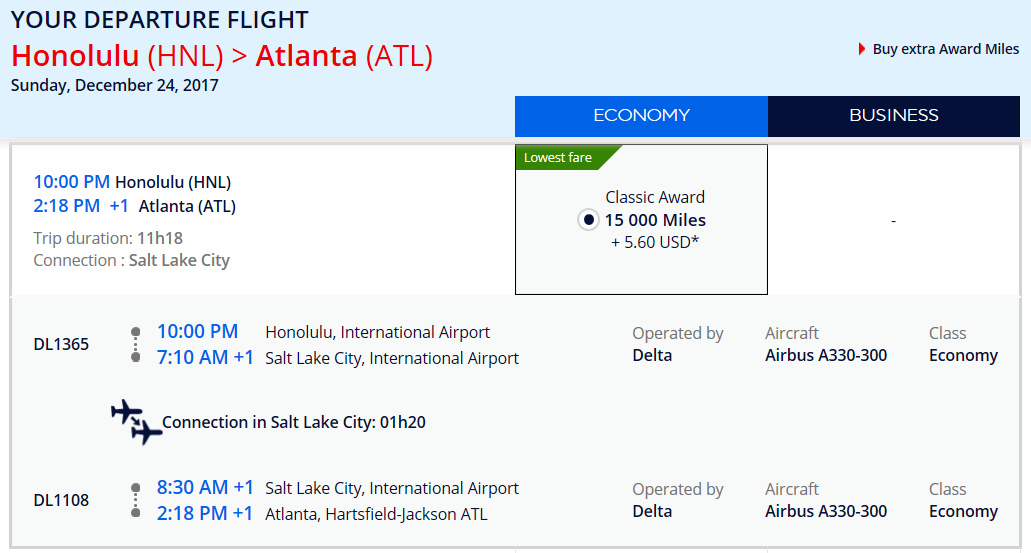Click the + 5.60 USD* tax amount
This screenshot has height=553, width=1031.
coord(655,243)
